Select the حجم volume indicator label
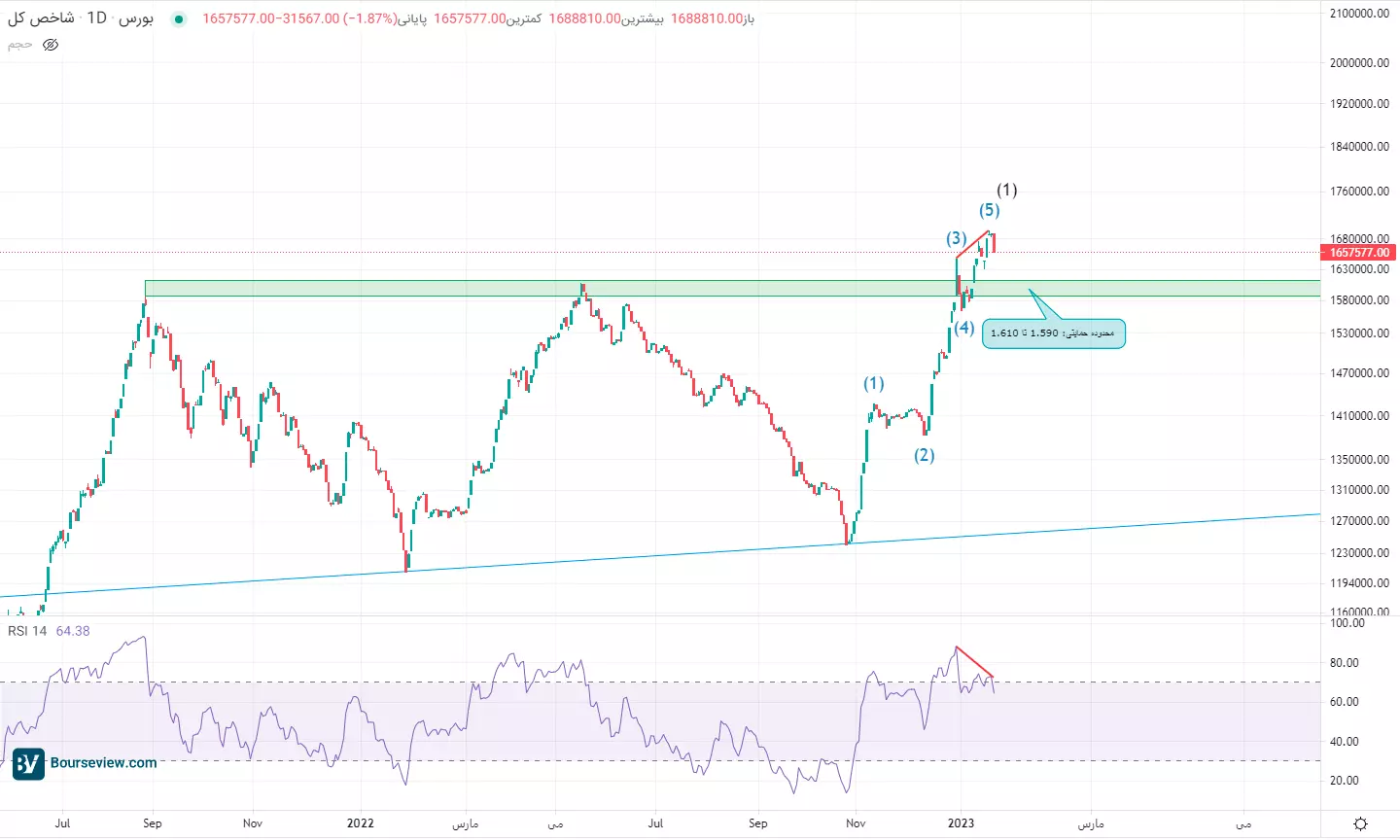The width and height of the screenshot is (1400, 840). click(x=20, y=45)
